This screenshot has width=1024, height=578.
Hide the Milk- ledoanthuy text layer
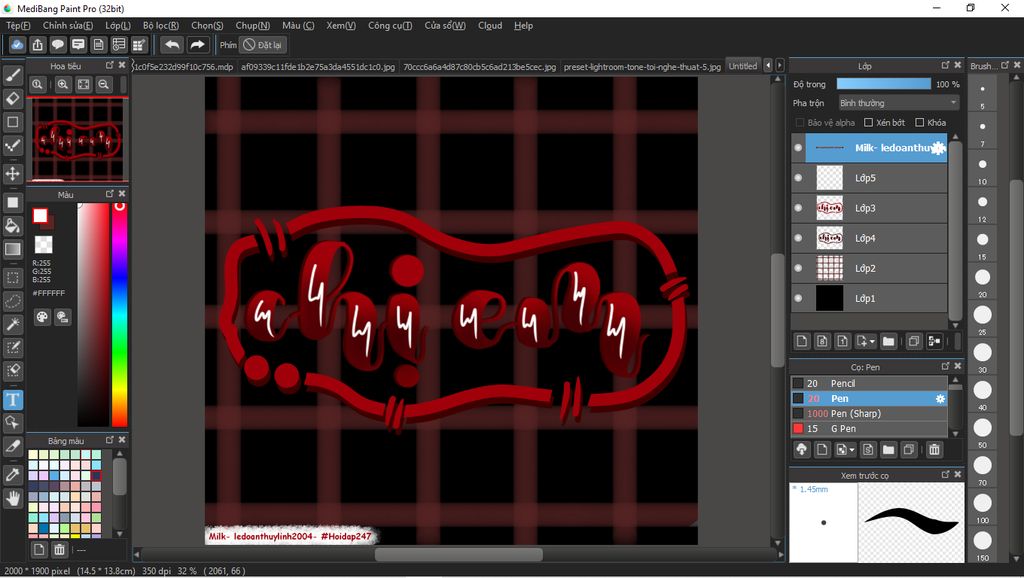(798, 148)
